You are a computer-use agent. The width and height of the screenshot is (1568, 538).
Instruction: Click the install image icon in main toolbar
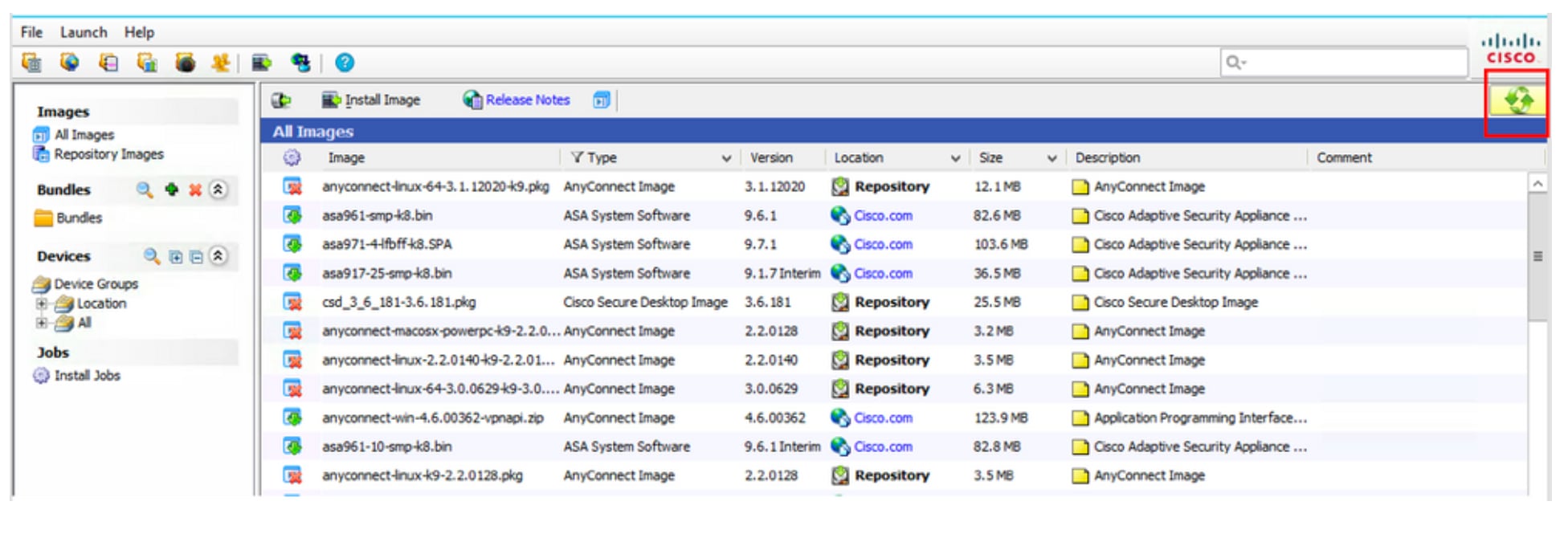(262, 62)
